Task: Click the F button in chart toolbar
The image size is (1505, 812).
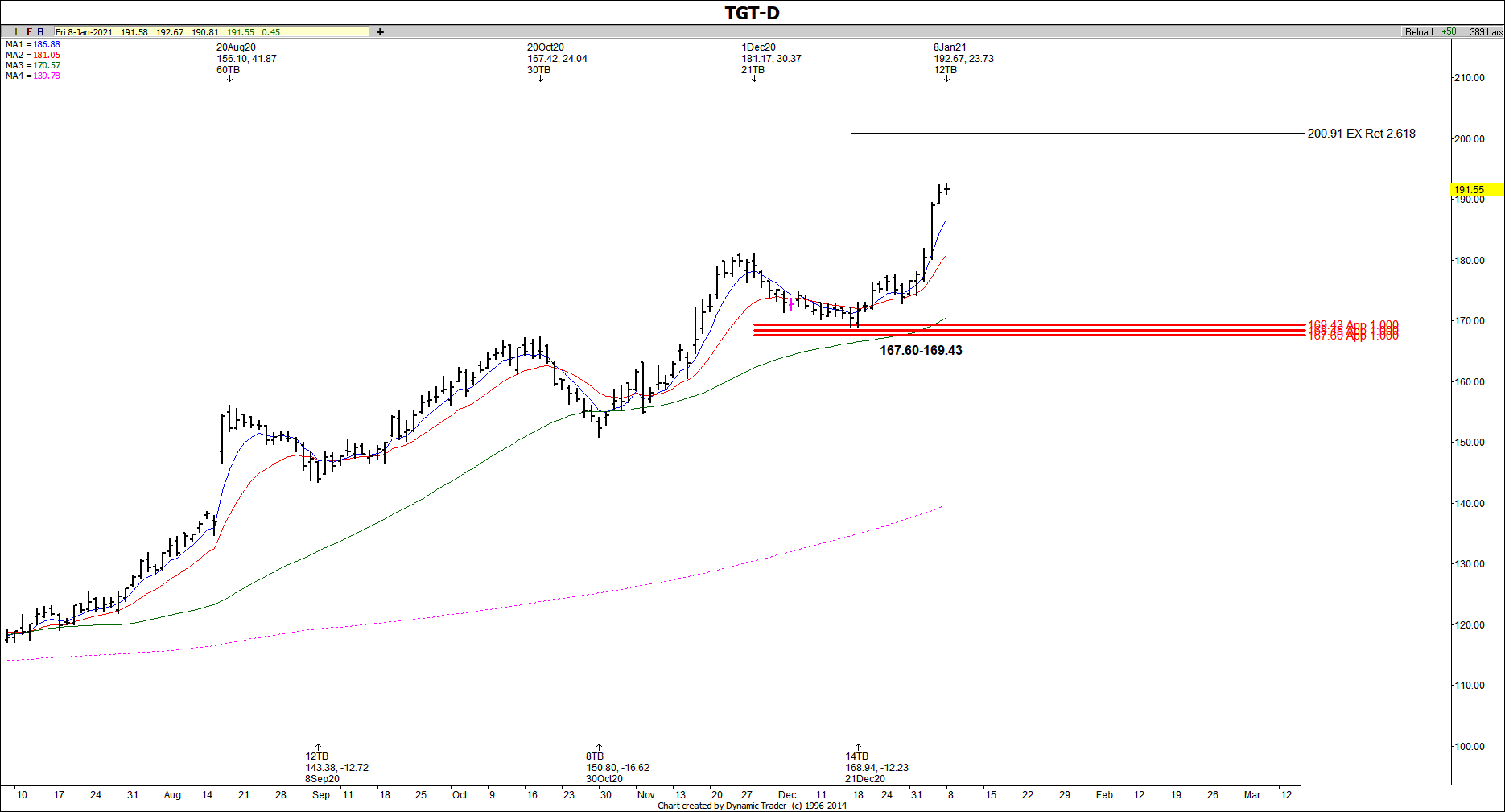Action: 30,32
